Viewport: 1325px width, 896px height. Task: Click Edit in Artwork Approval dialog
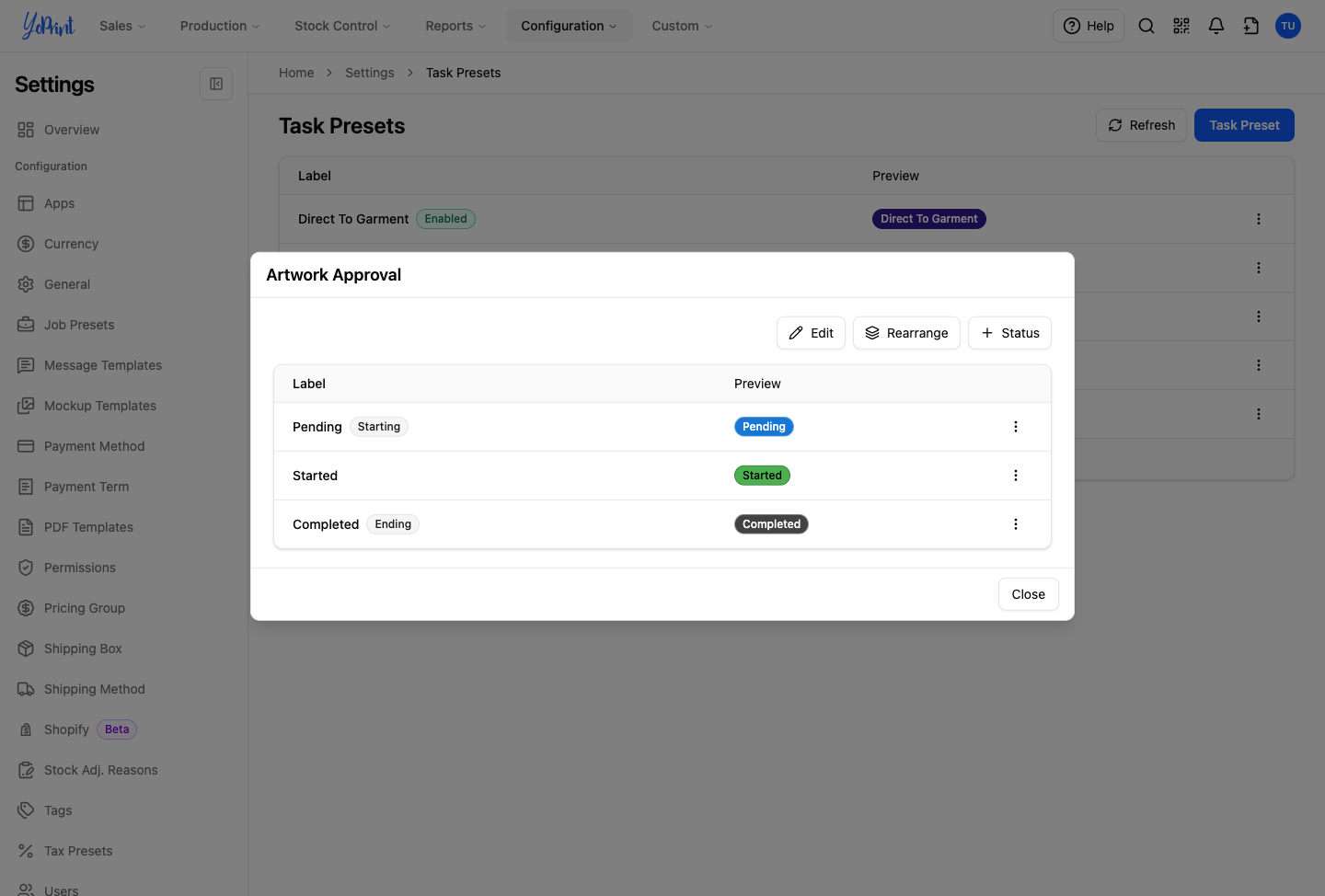tap(811, 333)
